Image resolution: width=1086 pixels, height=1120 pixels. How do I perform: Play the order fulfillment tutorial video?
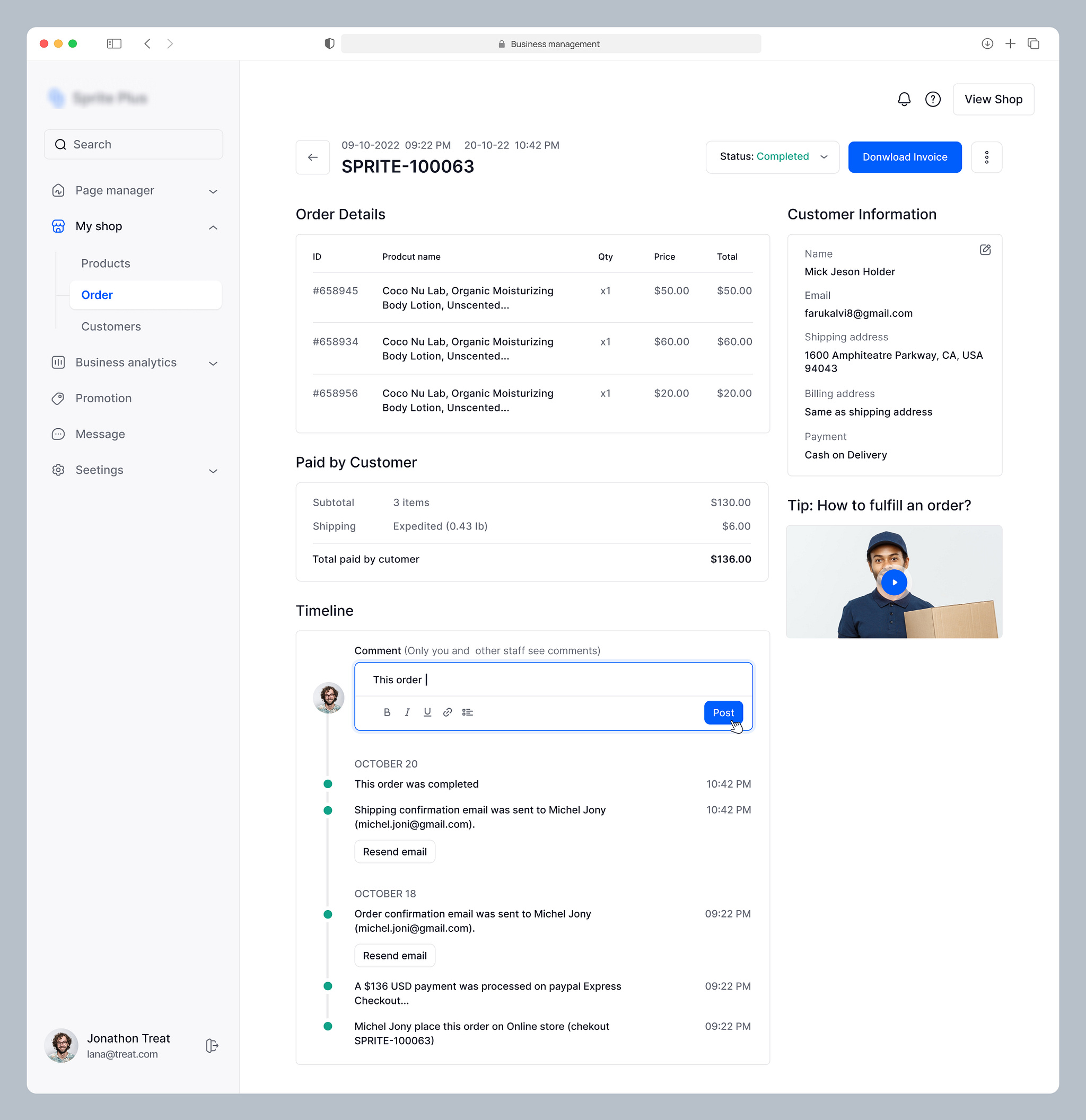pos(894,581)
